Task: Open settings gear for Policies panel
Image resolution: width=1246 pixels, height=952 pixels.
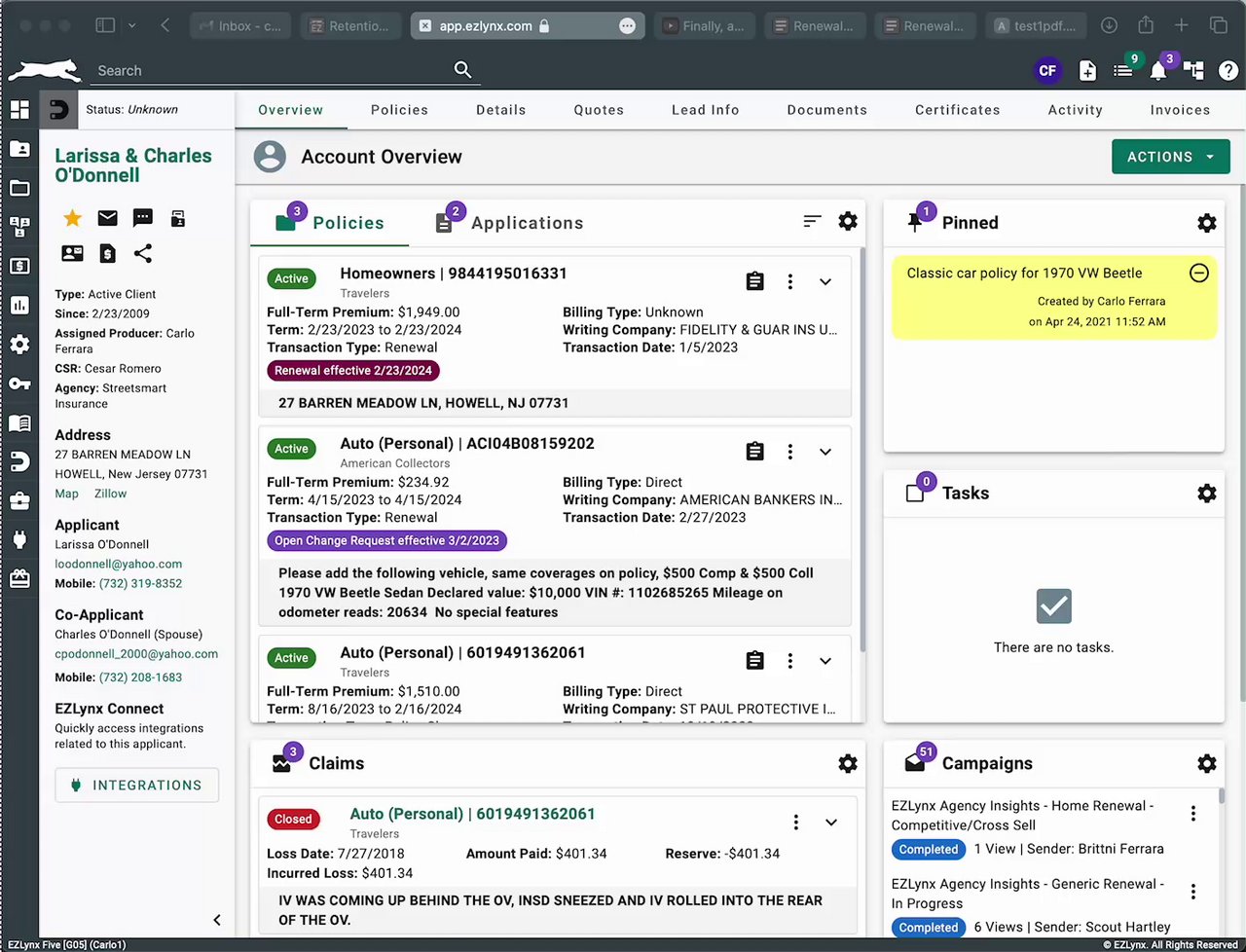Action: [848, 222]
